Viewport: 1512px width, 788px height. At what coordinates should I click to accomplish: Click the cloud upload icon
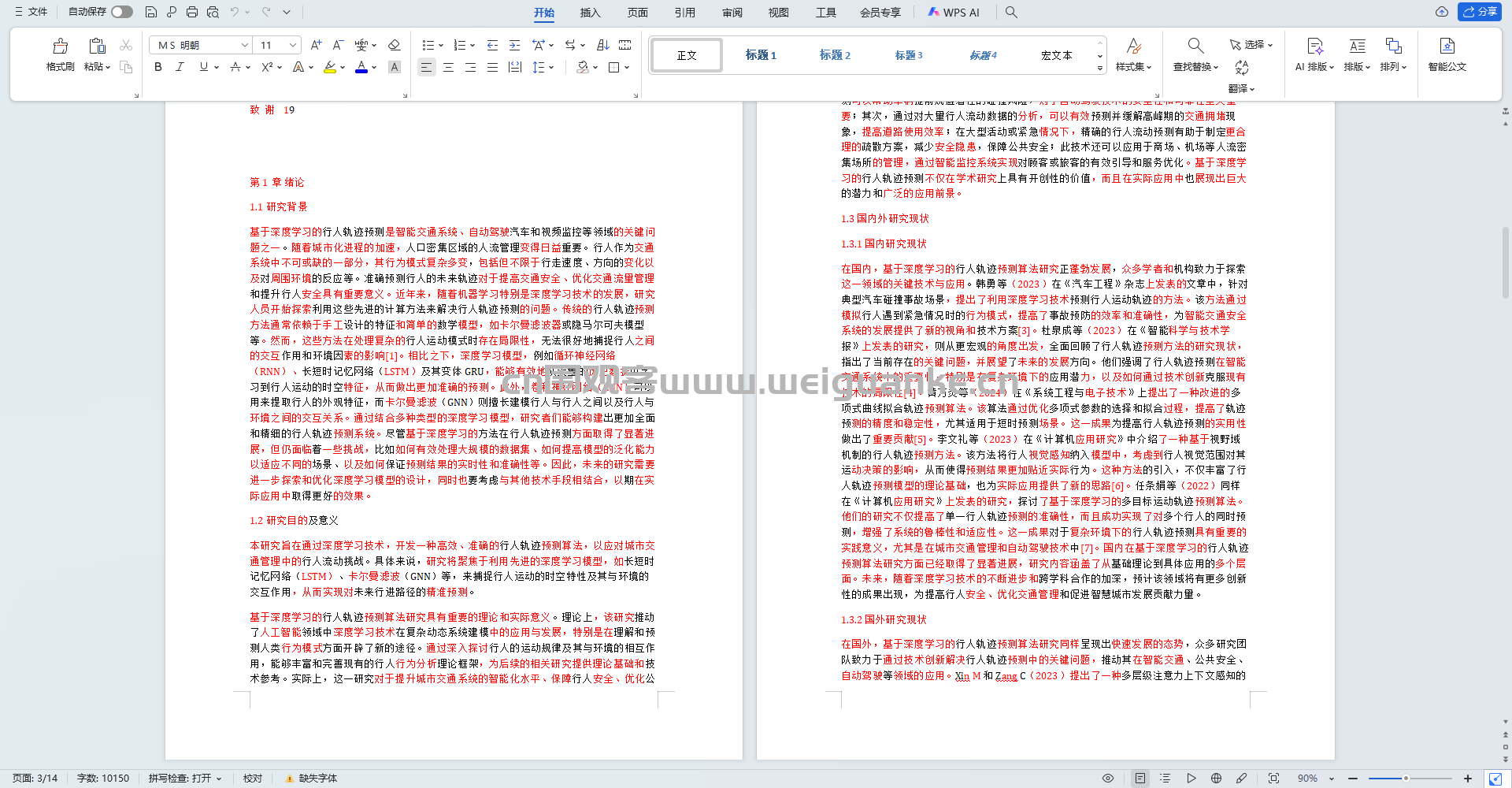1441,12
